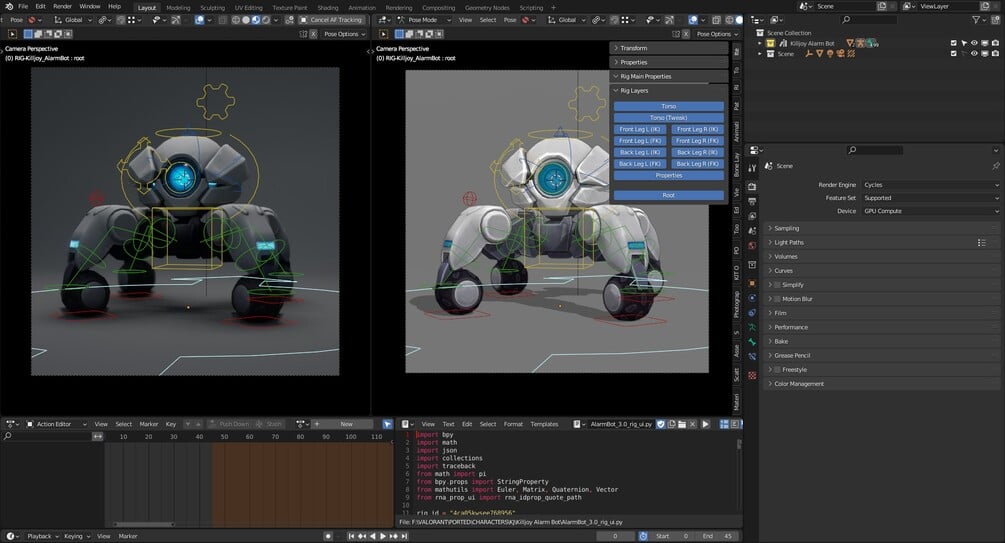This screenshot has width=1005, height=543.
Task: Click the snapping magnet icon in left viewport header
Action: pos(120,20)
